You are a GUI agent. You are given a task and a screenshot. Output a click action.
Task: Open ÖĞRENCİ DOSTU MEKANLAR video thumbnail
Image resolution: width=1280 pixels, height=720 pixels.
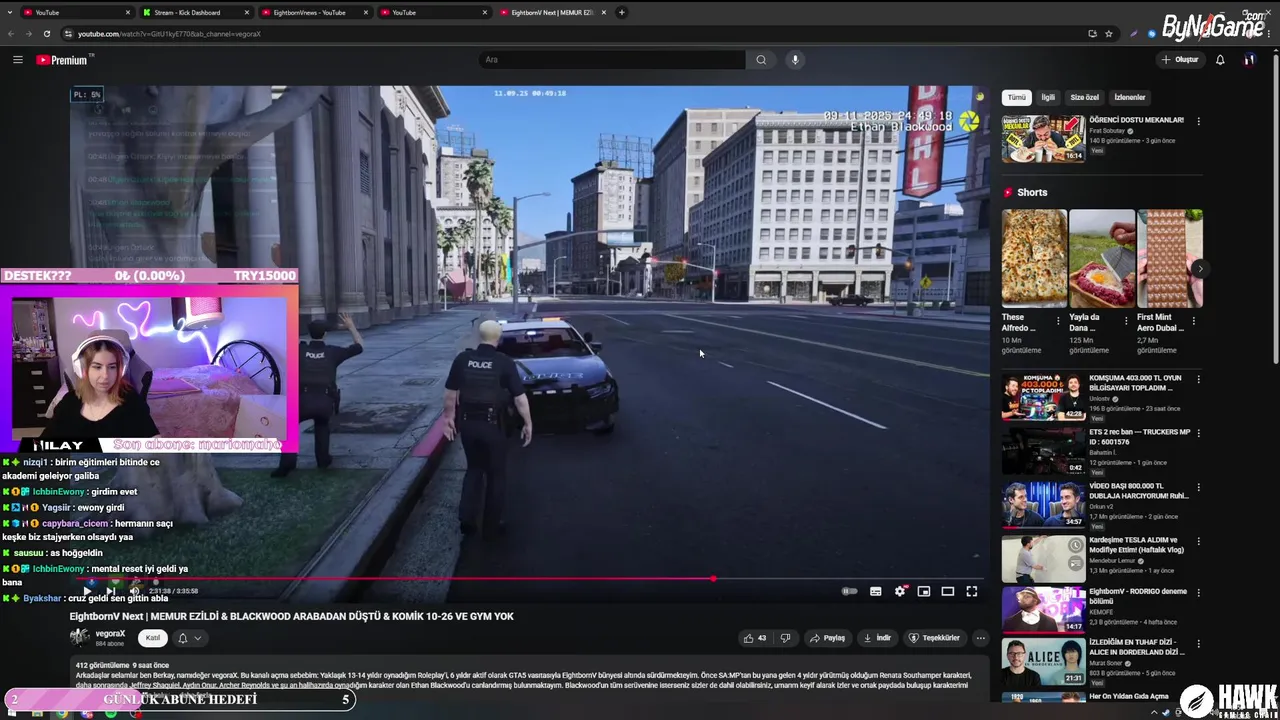point(1043,139)
